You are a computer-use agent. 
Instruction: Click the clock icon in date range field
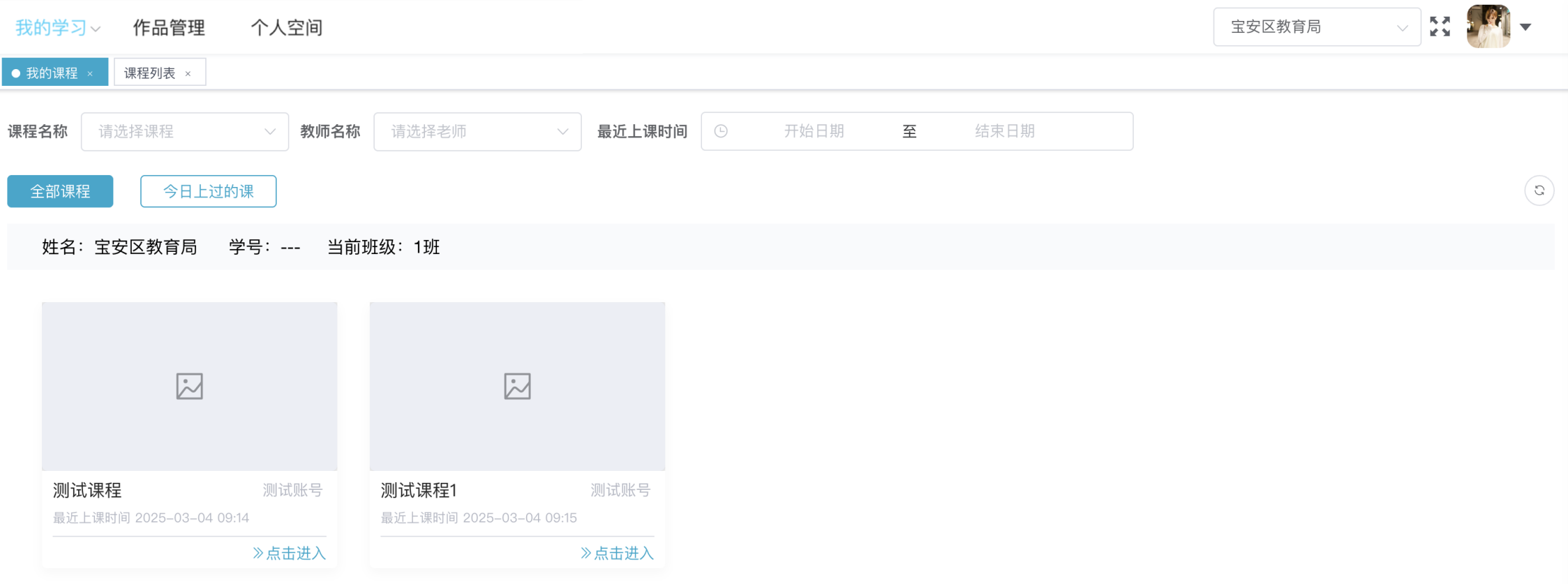[x=721, y=131]
